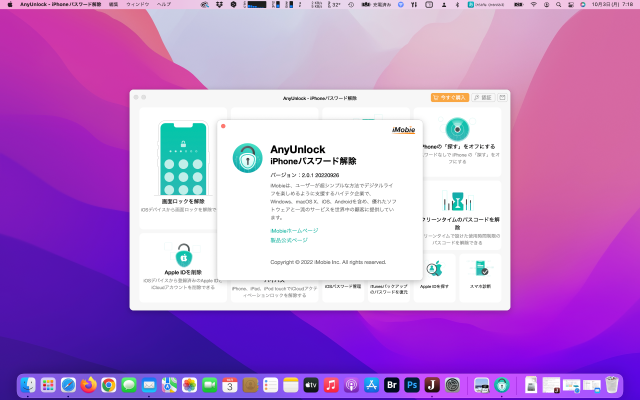Close the About dialog with the red button
Screen dimensions: 640x400
(x=223, y=126)
